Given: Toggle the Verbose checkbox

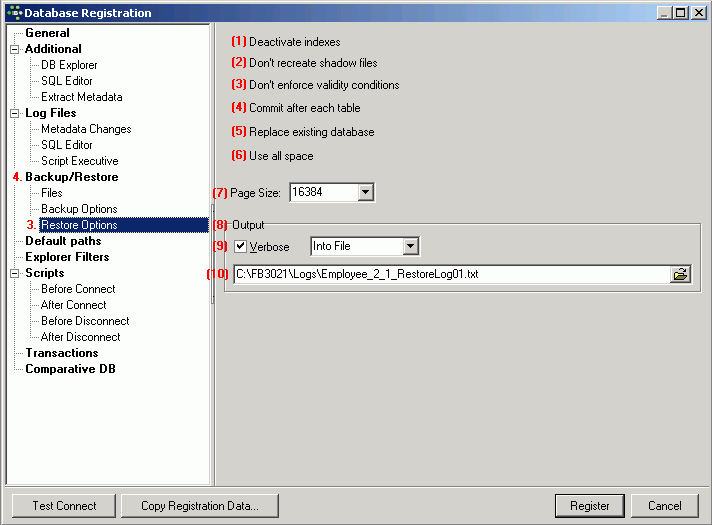Looking at the screenshot, I should click(240, 247).
